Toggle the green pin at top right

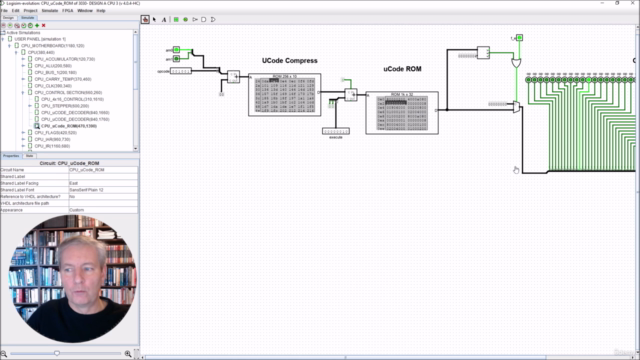520,38
